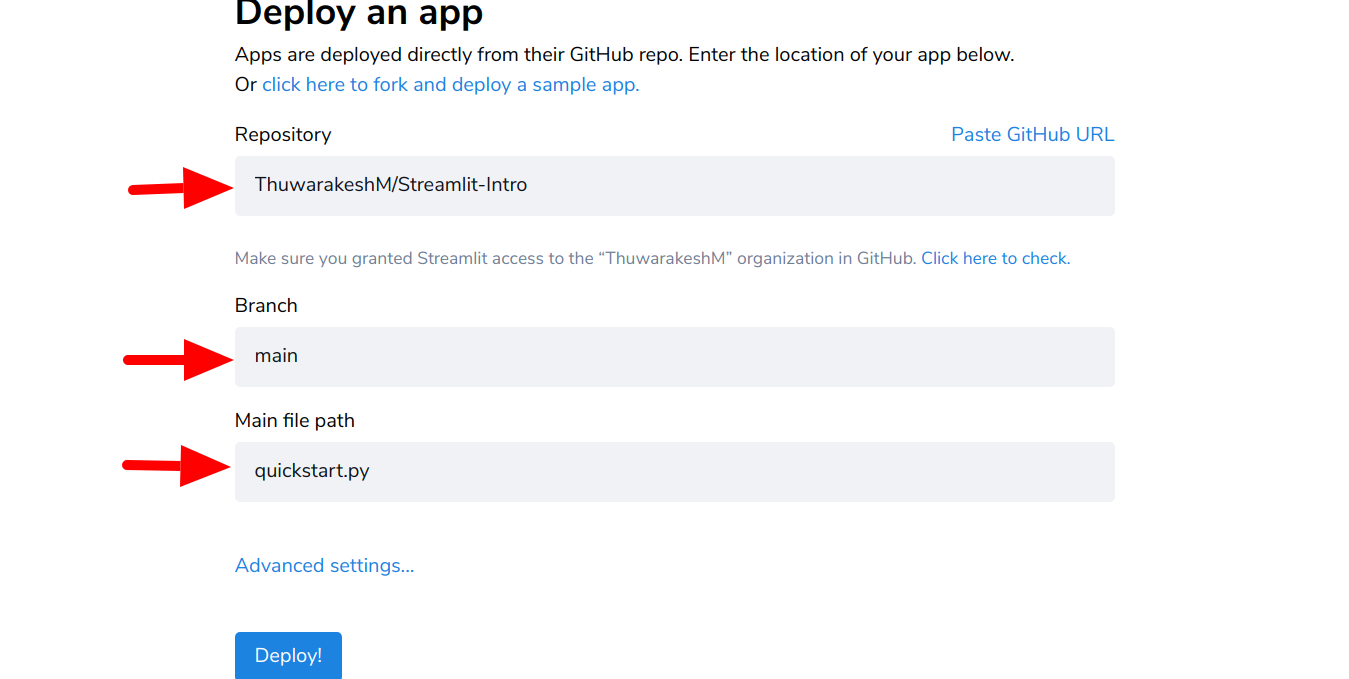This screenshot has width=1349, height=679.
Task: Expand the Advanced settings link
Action: click(324, 566)
